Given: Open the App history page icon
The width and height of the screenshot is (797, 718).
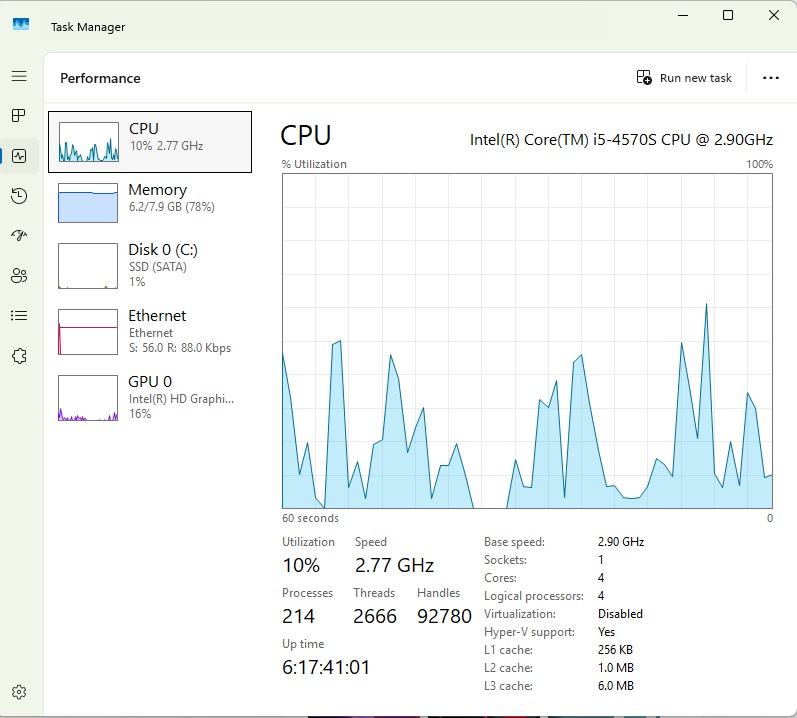Looking at the screenshot, I should (x=19, y=196).
